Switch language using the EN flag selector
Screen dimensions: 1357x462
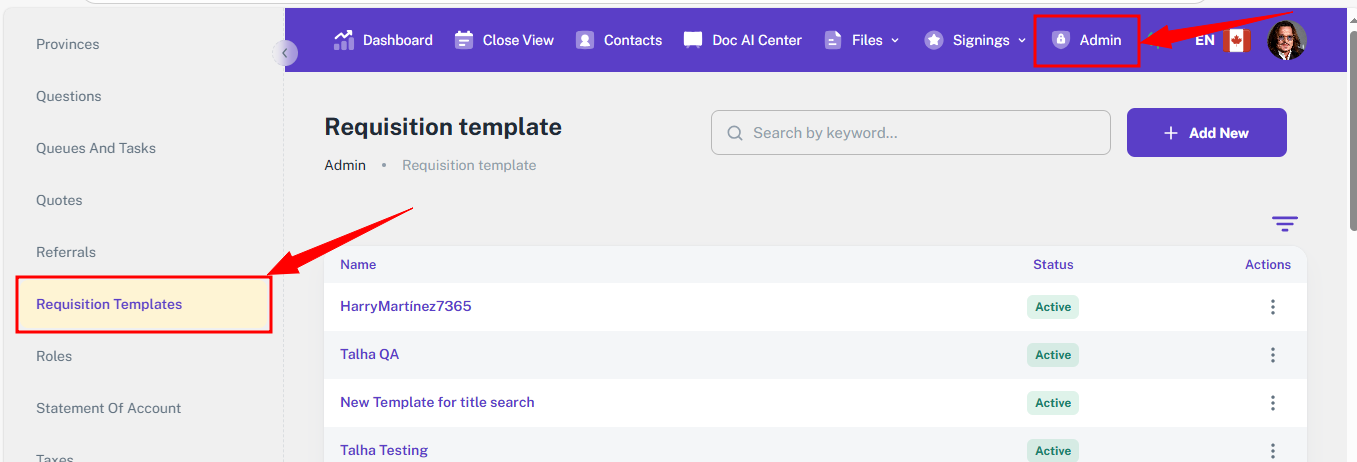(1222, 41)
